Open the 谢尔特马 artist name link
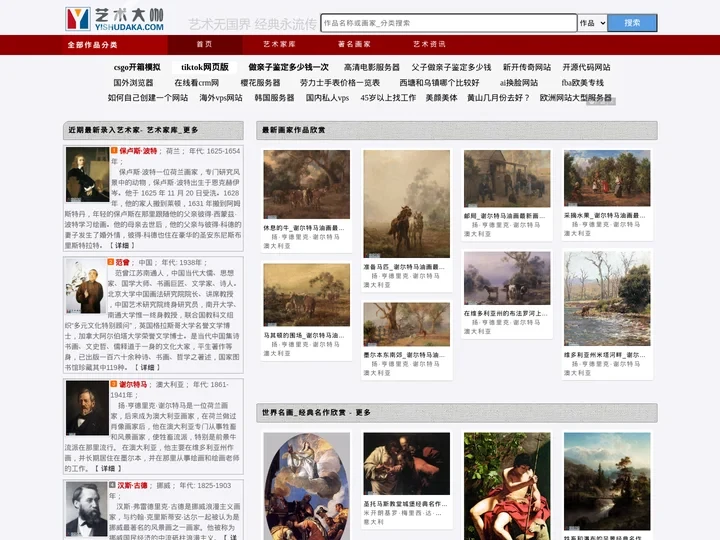The width and height of the screenshot is (720, 540). point(133,384)
